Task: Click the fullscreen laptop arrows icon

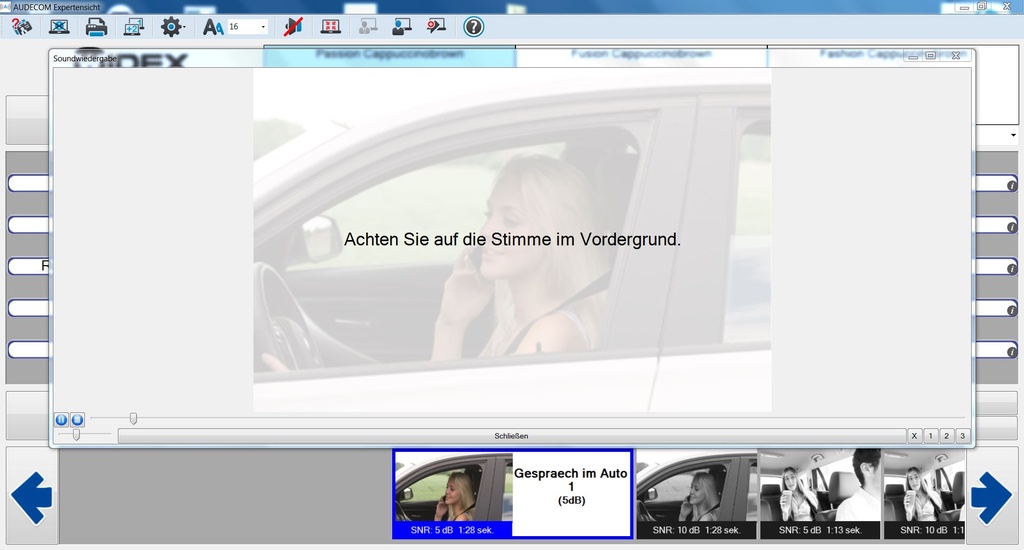Action: pyautogui.click(x=330, y=27)
